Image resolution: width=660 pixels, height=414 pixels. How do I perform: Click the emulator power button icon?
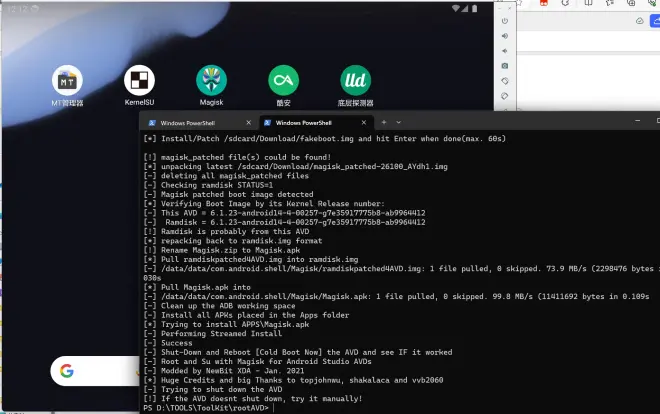pyautogui.click(x=505, y=21)
